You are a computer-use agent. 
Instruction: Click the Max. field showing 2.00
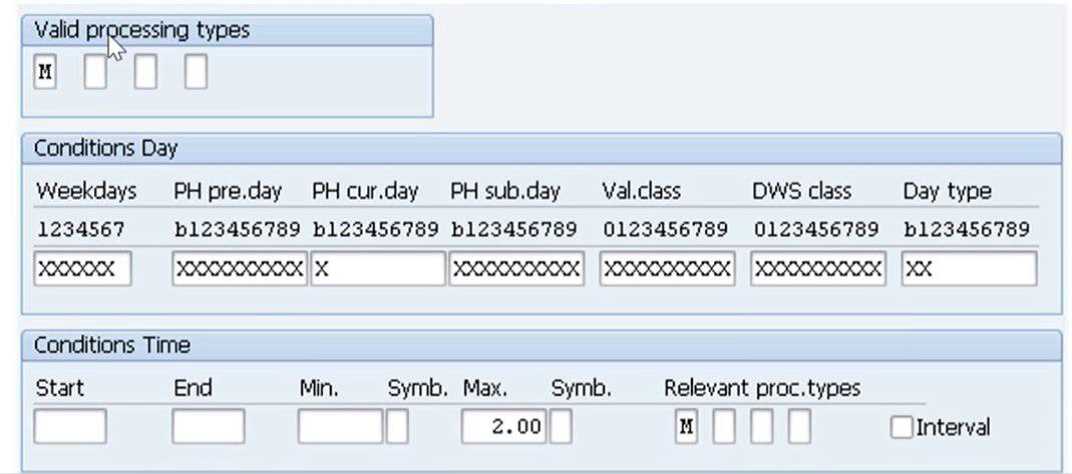pyautogui.click(x=503, y=427)
